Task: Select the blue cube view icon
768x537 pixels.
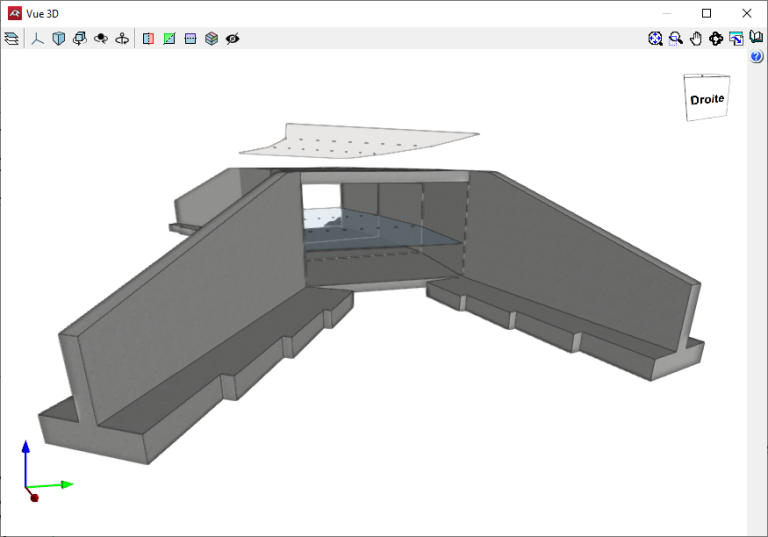Action: 59,38
